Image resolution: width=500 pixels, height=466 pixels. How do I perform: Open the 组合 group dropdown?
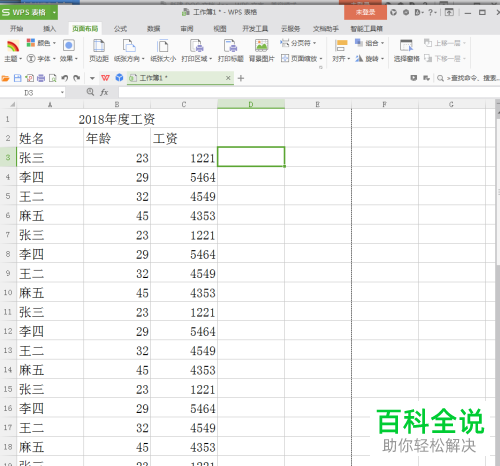click(x=369, y=43)
